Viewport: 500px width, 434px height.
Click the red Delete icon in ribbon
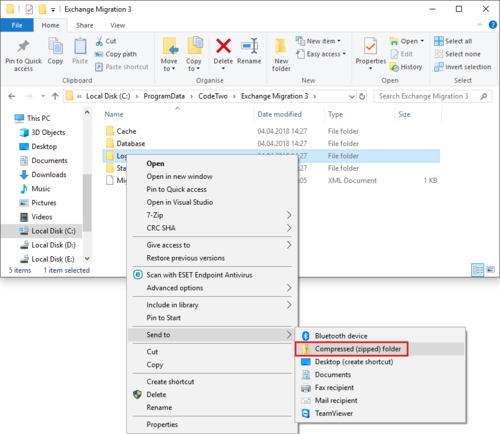223,46
